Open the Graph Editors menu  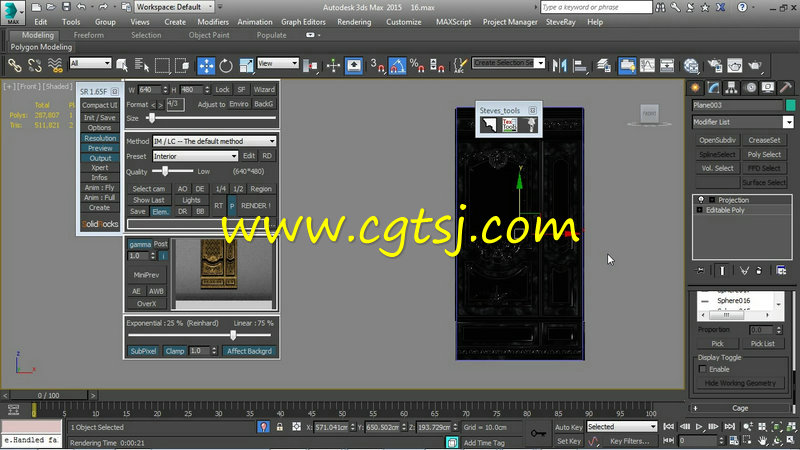pyautogui.click(x=303, y=22)
